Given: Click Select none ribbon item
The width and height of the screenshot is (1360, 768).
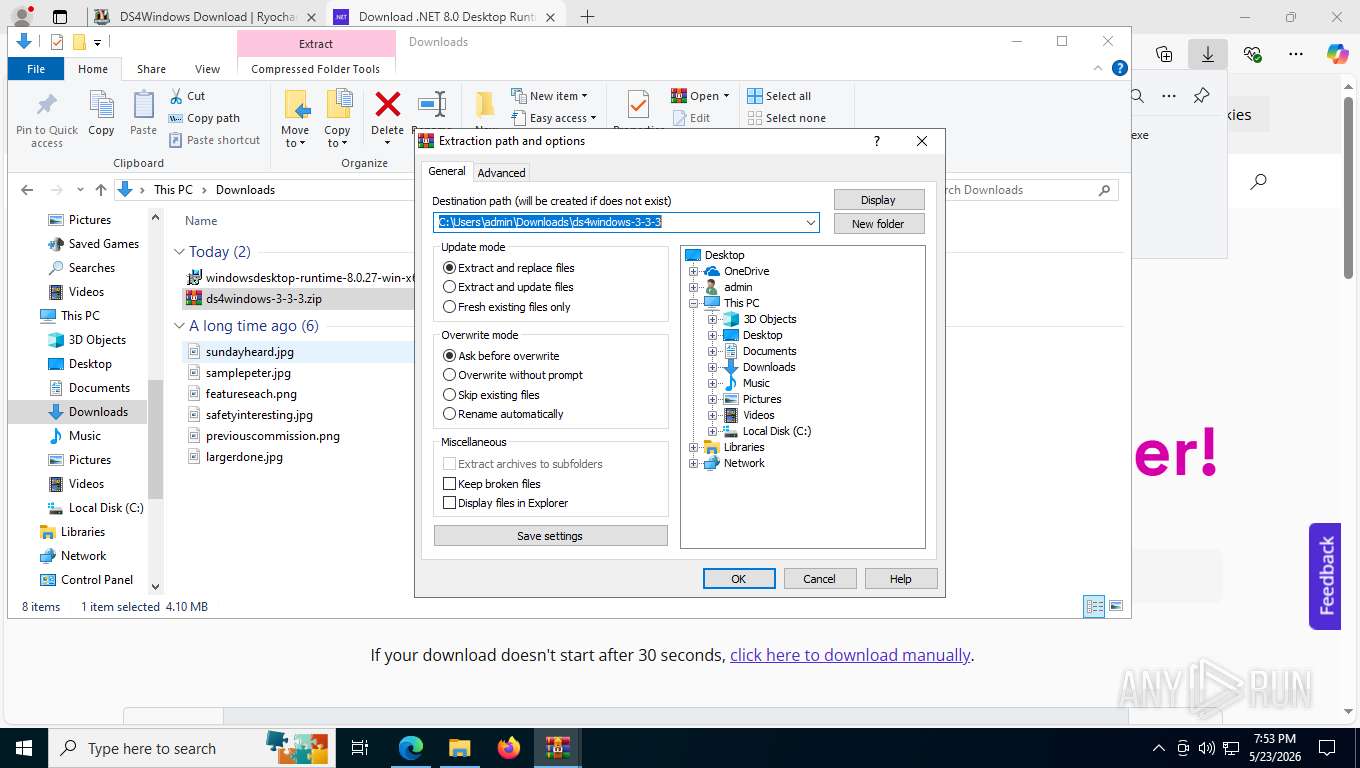Looking at the screenshot, I should click(x=786, y=118).
